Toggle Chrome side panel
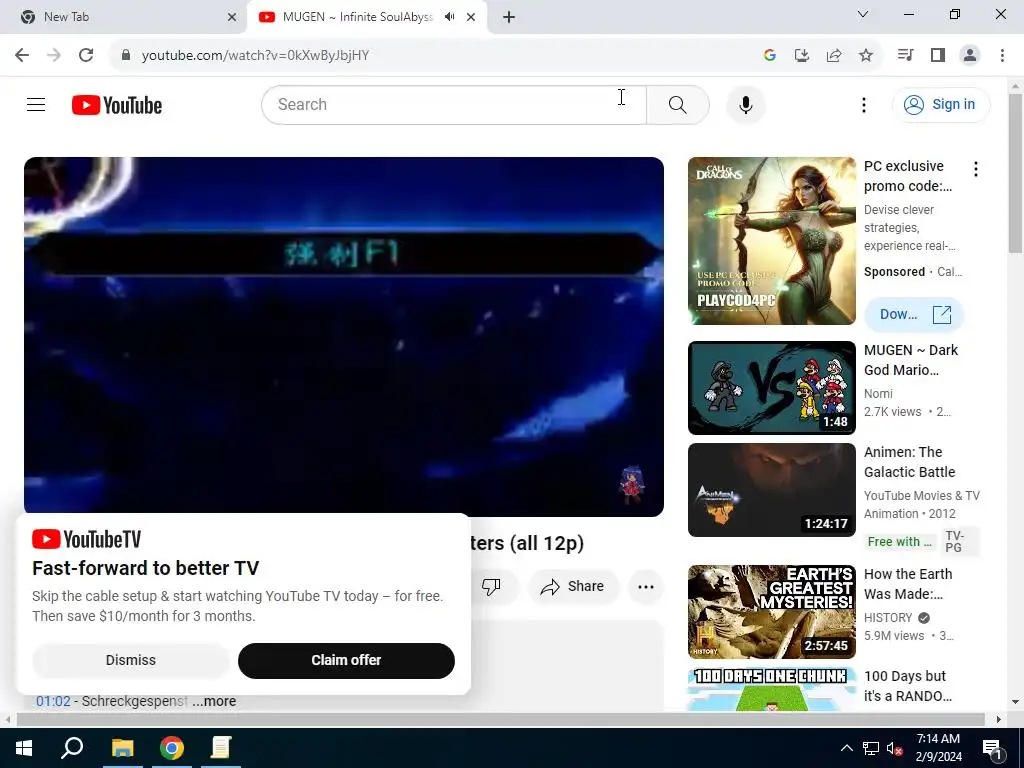Screen dimensions: 1024x768 (x=938, y=55)
